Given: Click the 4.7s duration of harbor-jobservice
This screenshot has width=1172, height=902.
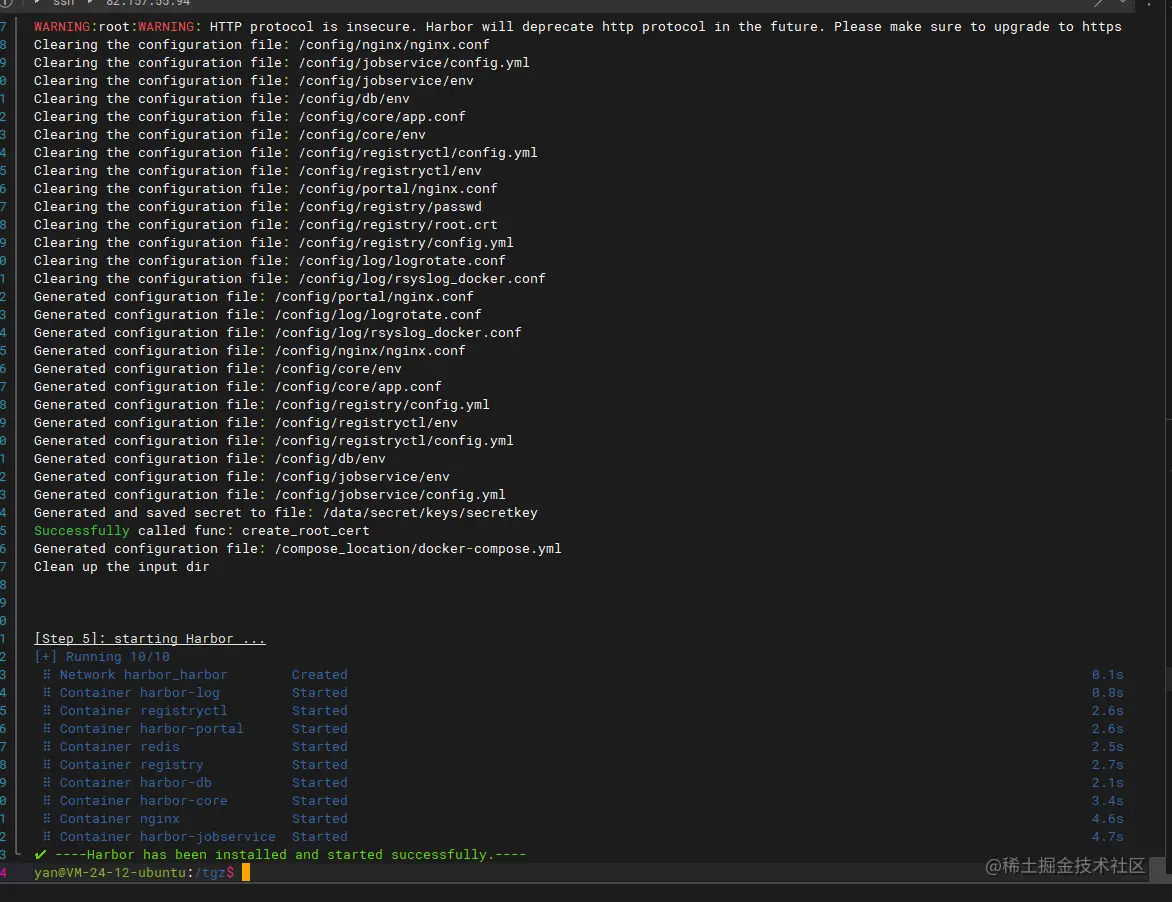Looking at the screenshot, I should tap(1107, 836).
